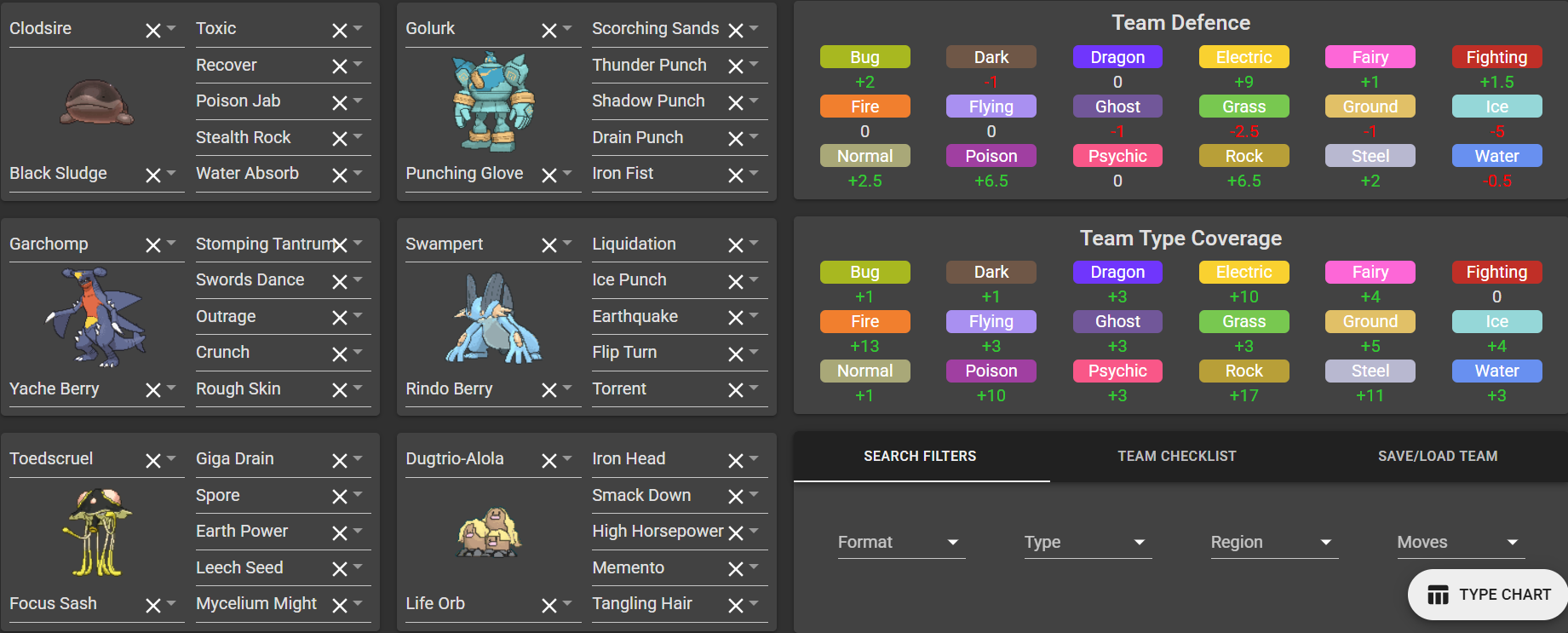Switch to the Search Filters tab
Screen dimensions: 1568x633
point(921,457)
